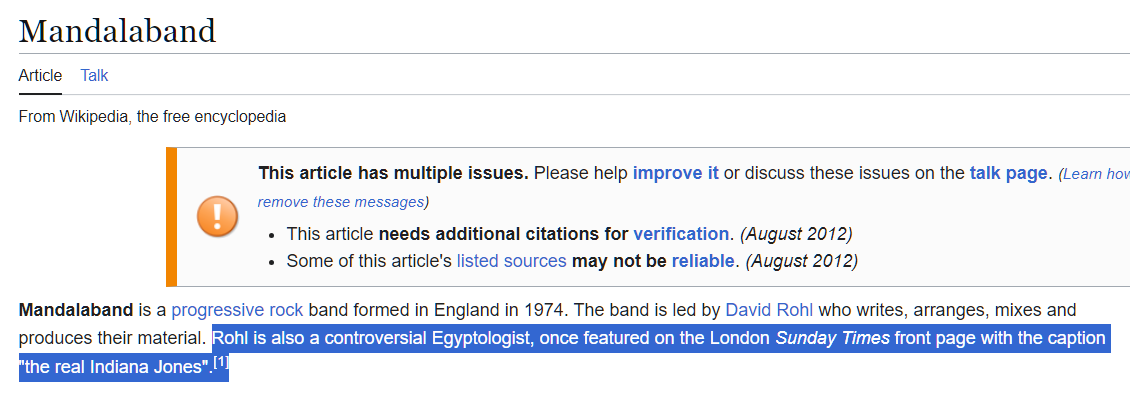
Task: Visit the "listed sources" link
Action: coord(512,260)
